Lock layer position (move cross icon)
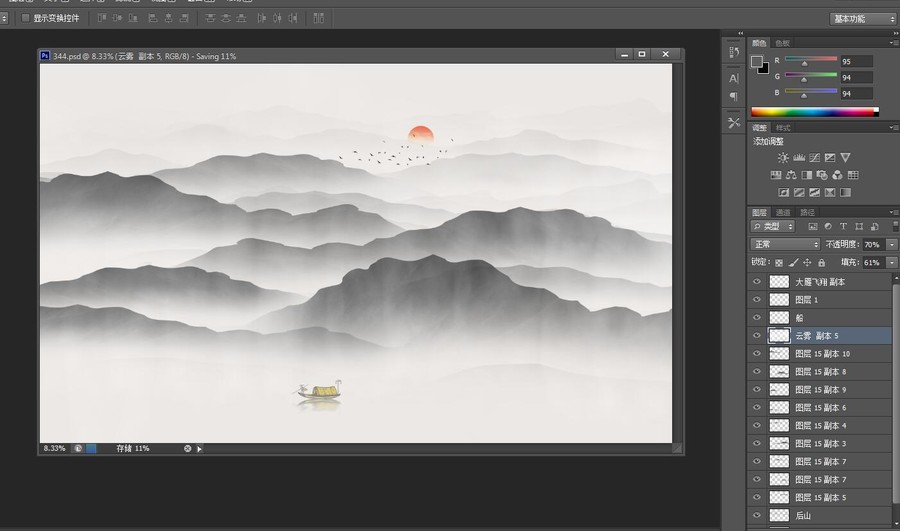This screenshot has height=531, width=900. (807, 262)
